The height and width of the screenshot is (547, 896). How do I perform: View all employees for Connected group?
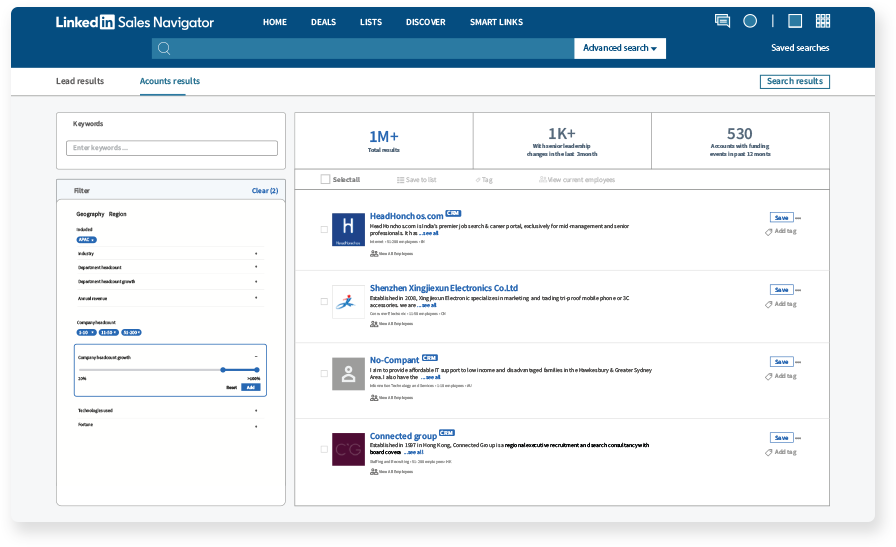391,472
